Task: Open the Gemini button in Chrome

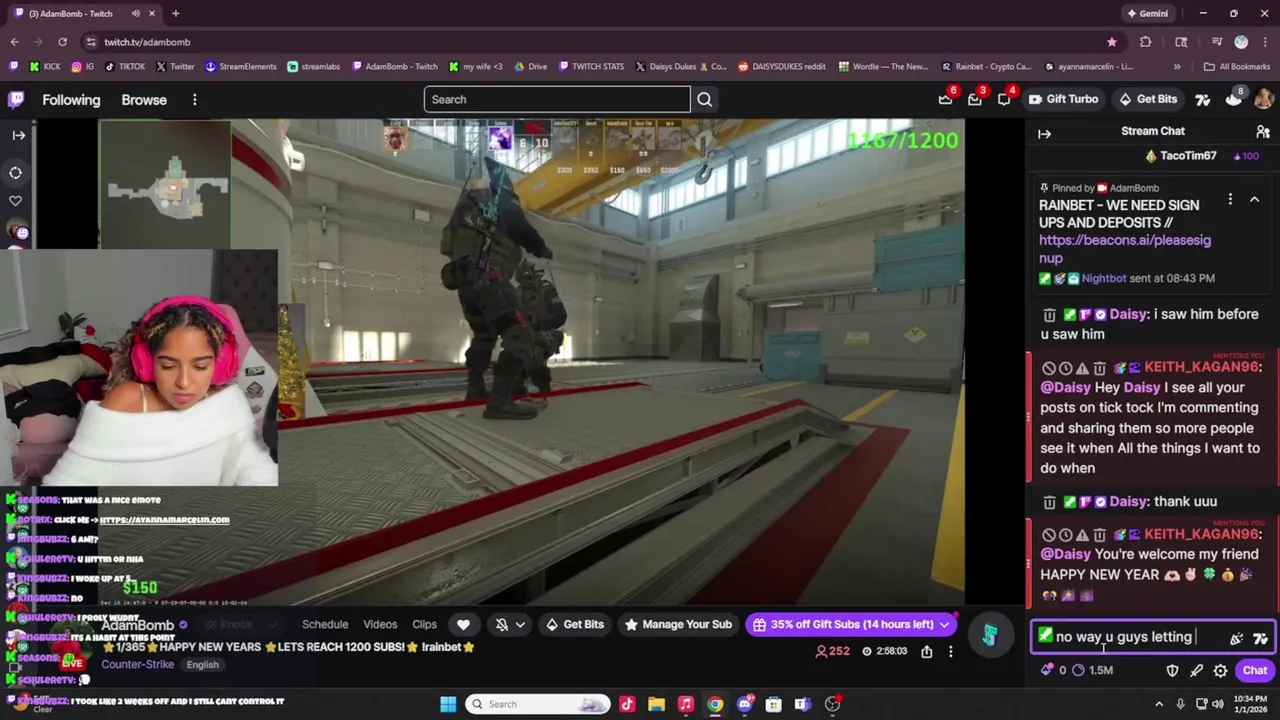Action: click(1148, 14)
